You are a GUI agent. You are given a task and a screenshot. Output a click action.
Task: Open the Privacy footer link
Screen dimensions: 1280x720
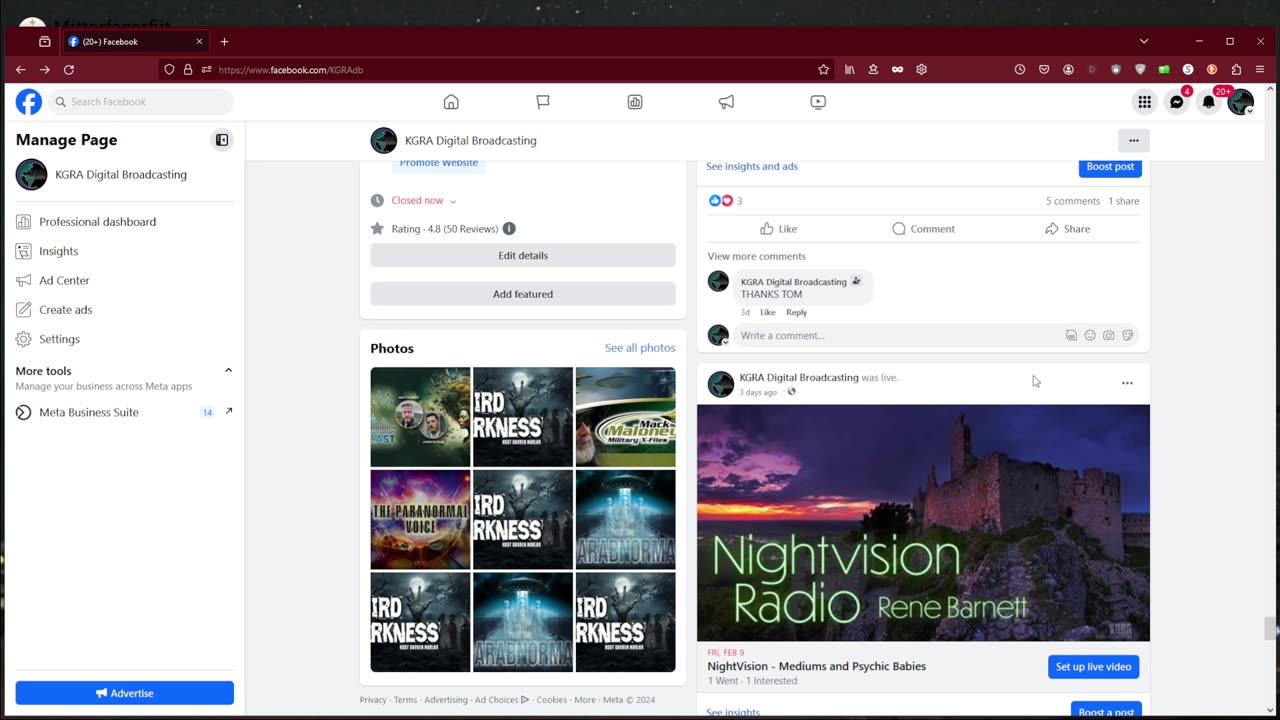click(373, 700)
